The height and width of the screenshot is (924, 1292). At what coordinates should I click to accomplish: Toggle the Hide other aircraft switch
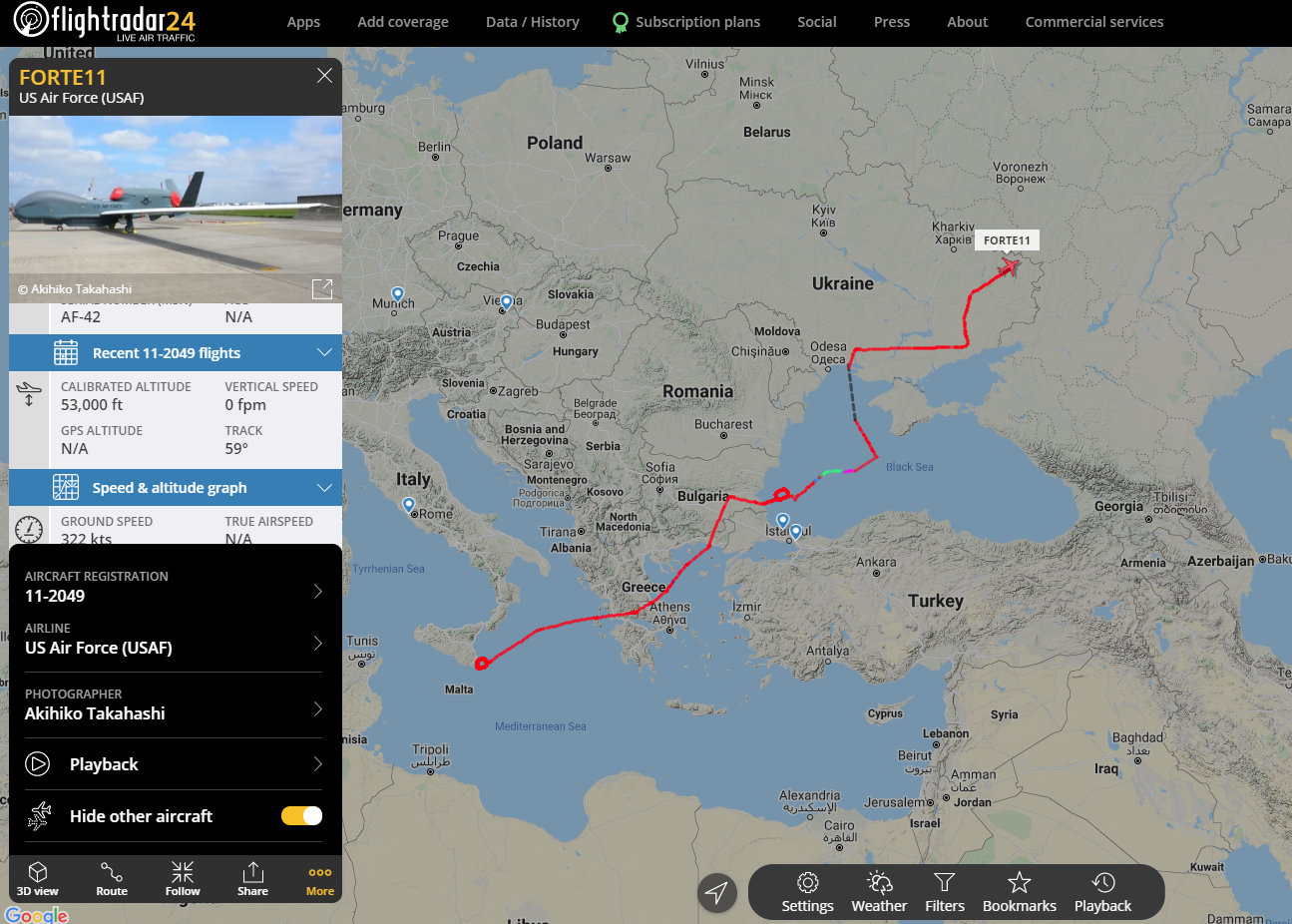[x=301, y=816]
